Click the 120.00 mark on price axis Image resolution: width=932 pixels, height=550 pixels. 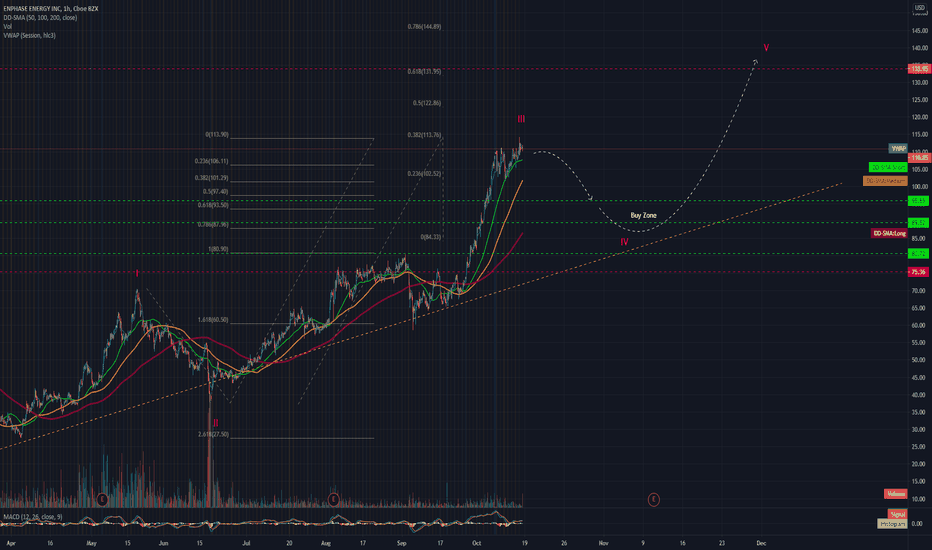pos(920,117)
